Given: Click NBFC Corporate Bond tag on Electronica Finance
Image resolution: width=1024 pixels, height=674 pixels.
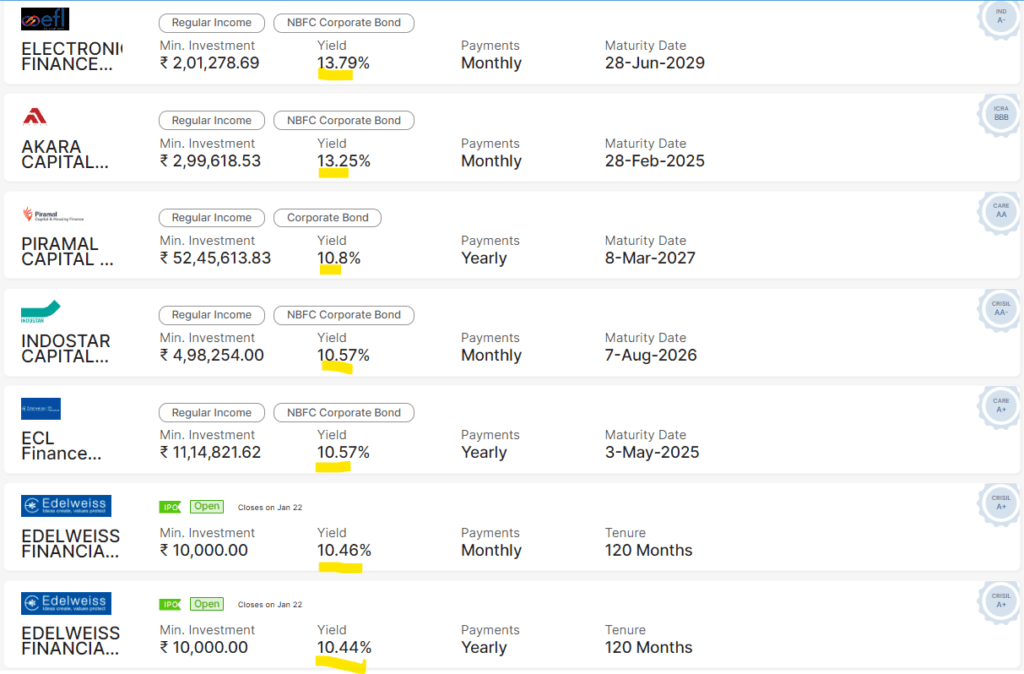Looking at the screenshot, I should coord(344,23).
